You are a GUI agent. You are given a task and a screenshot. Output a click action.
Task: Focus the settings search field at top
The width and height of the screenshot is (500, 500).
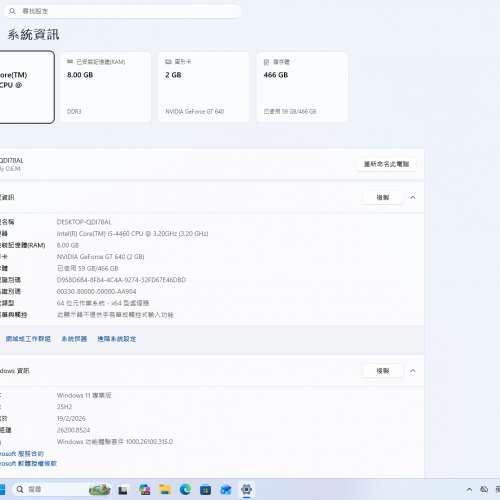(x=122, y=11)
